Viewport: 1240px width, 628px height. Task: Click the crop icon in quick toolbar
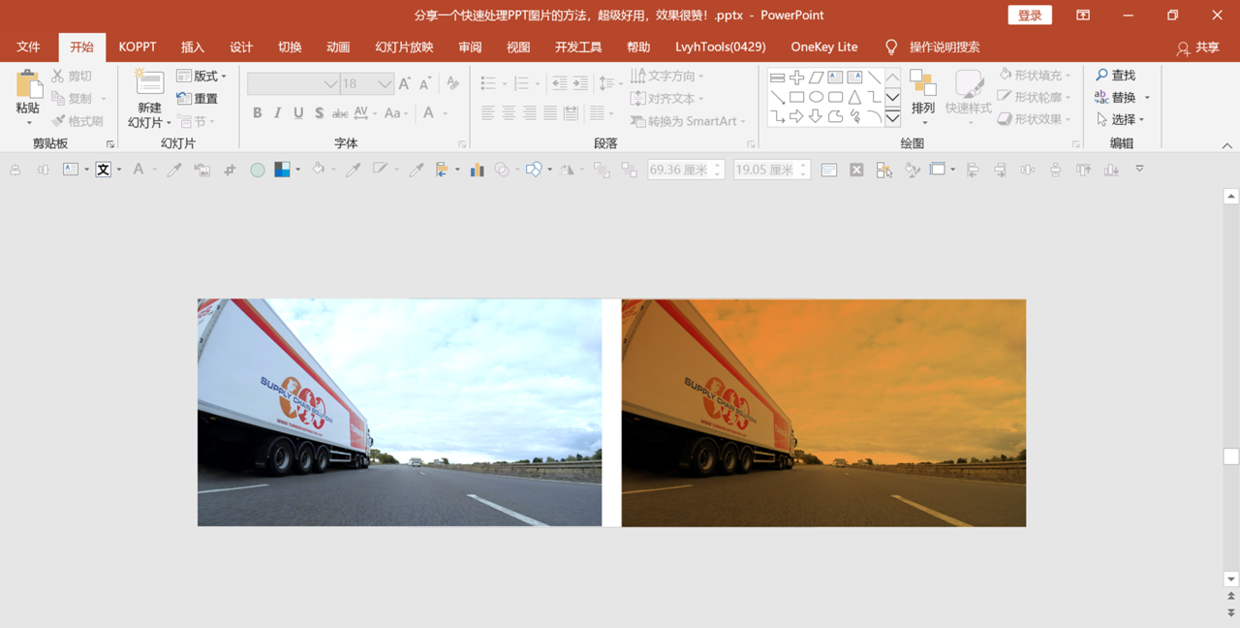[229, 170]
